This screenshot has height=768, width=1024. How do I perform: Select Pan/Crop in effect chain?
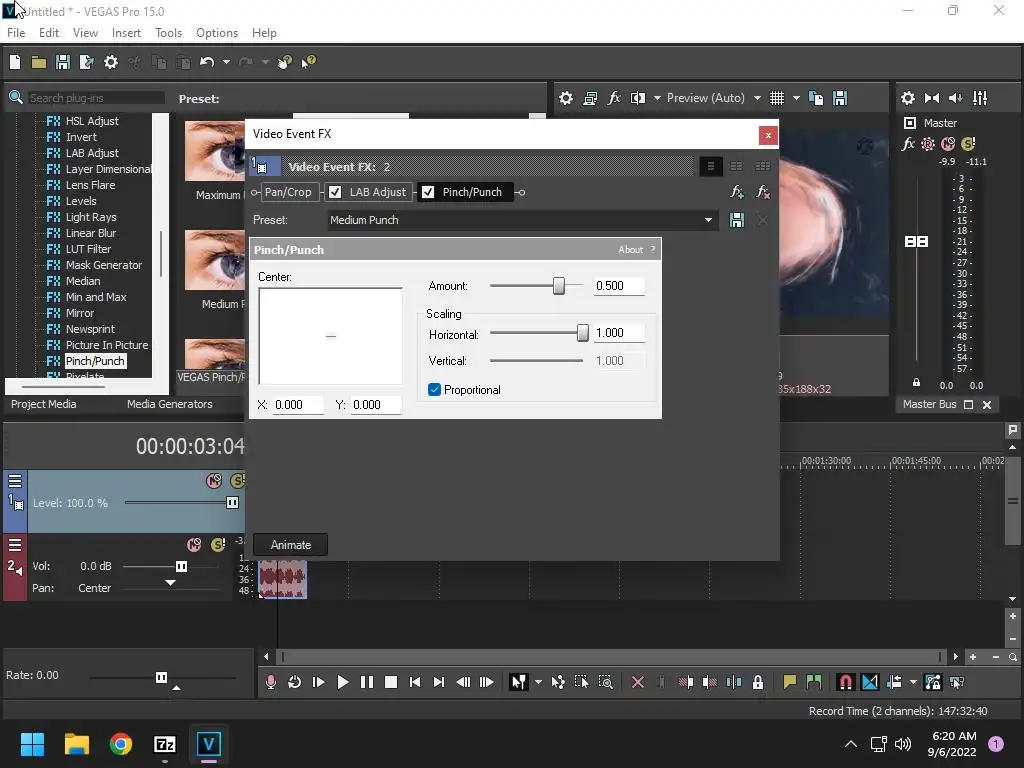pyautogui.click(x=288, y=192)
